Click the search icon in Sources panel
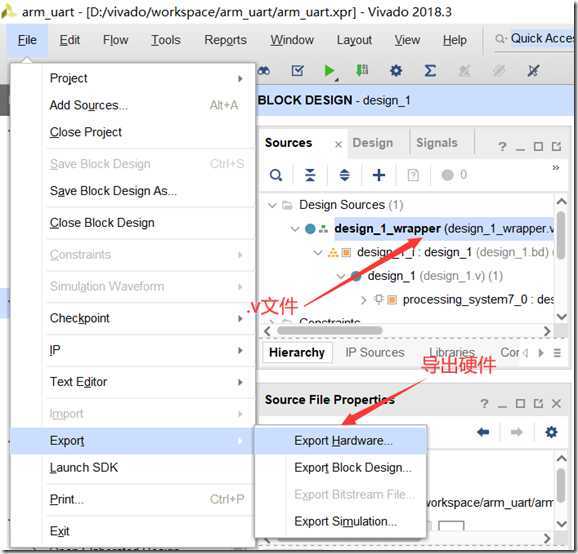Image resolution: width=578 pixels, height=554 pixels. pos(276,175)
